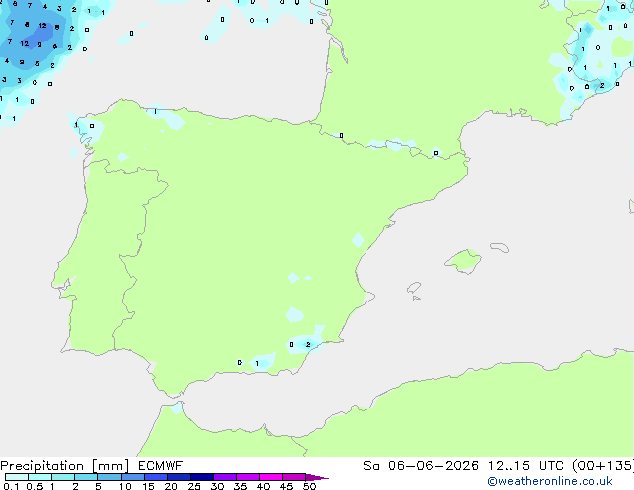Click the Menorca island outline
Image resolution: width=634 pixels, height=490 pixels.
[x=499, y=247]
